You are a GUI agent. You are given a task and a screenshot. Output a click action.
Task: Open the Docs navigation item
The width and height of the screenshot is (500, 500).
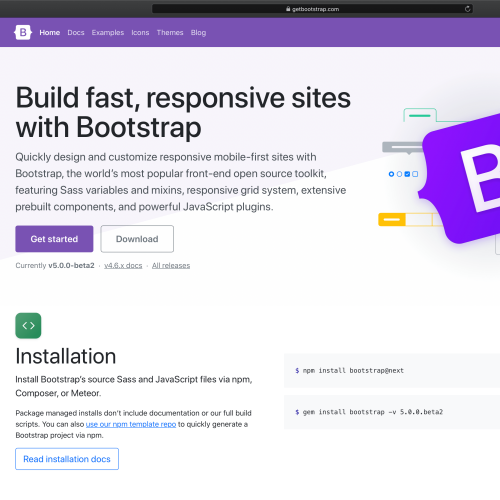click(76, 33)
